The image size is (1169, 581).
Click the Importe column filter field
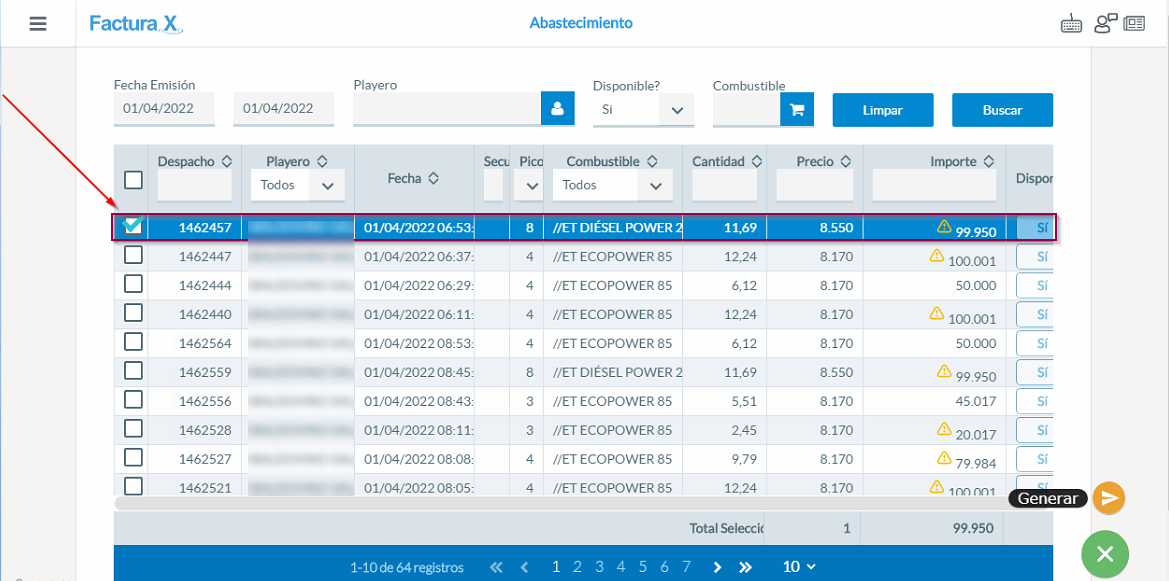tap(934, 185)
